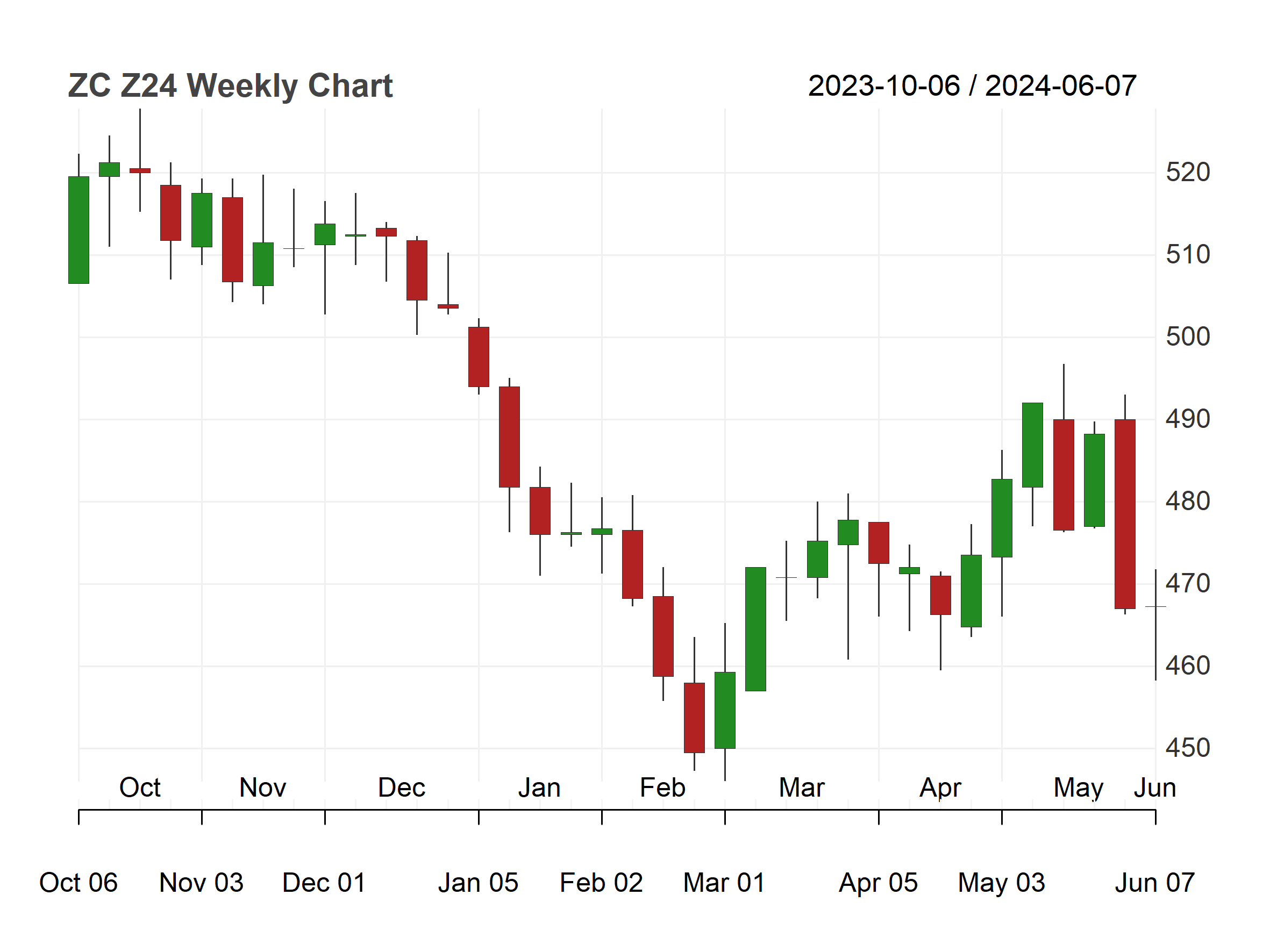
Task: Click the 490 price axis label
Action: click(x=1187, y=419)
